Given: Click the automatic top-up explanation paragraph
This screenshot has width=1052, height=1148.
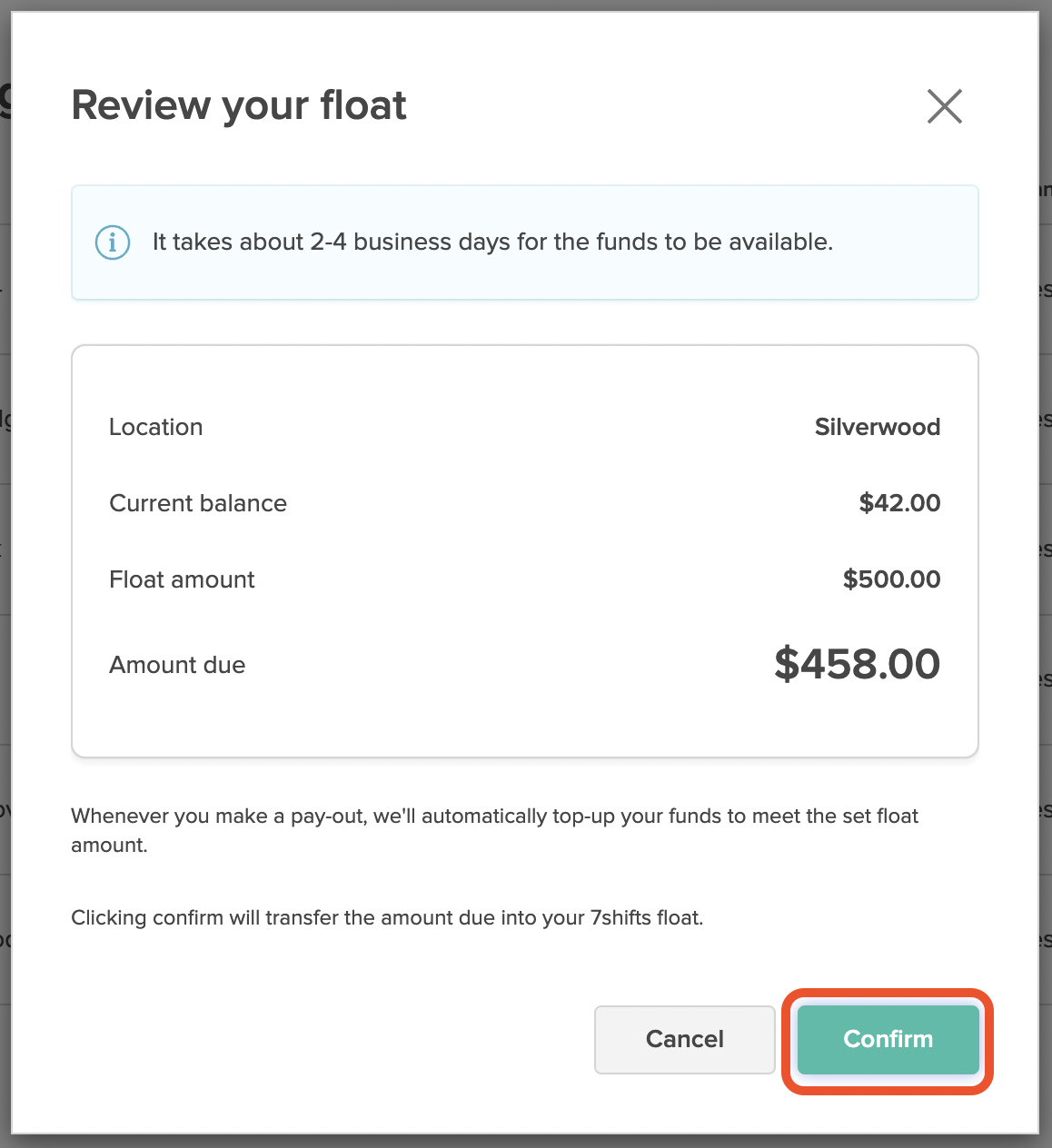Looking at the screenshot, I should pyautogui.click(x=495, y=830).
